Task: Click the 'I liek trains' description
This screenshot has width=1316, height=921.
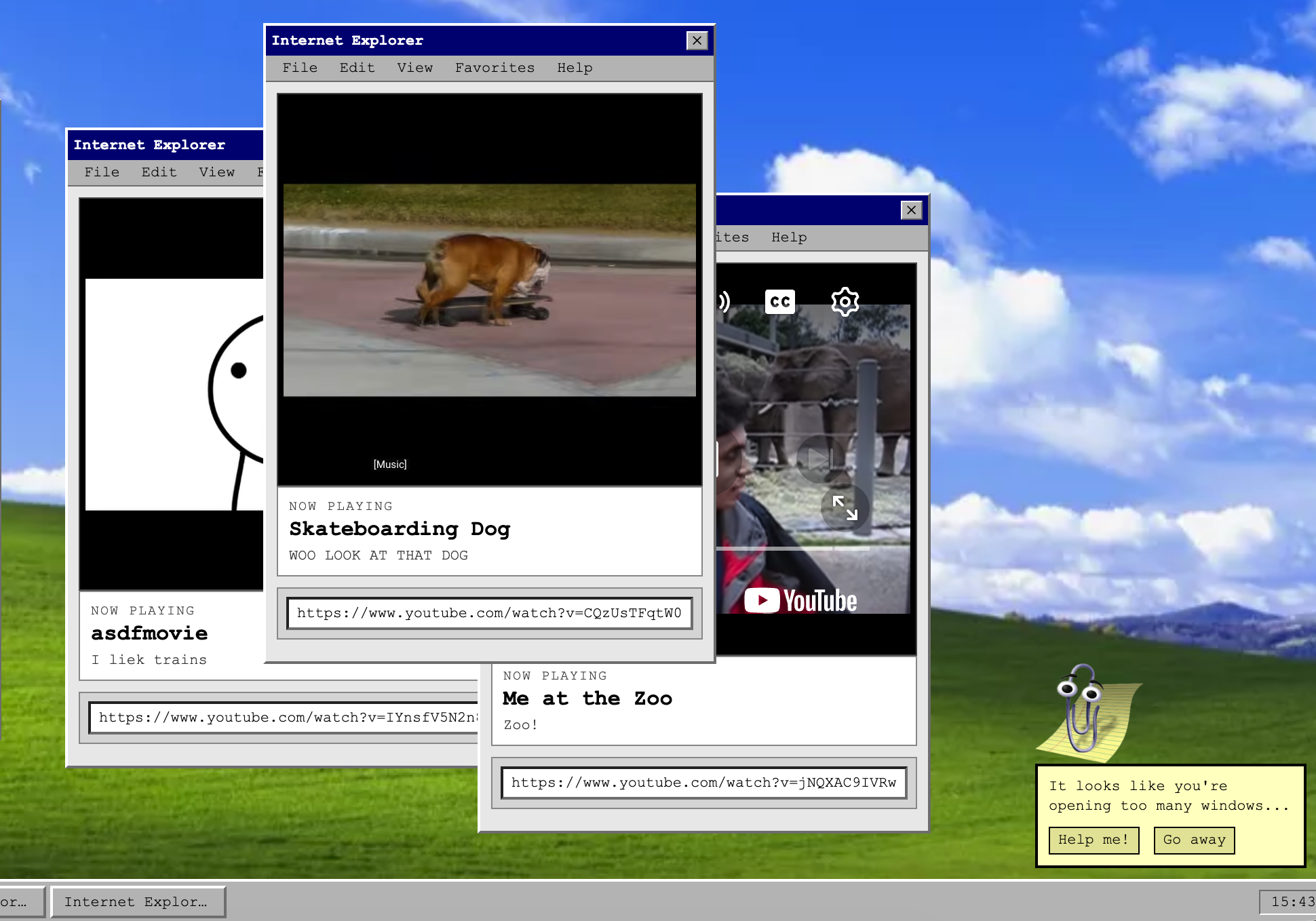Action: (149, 660)
